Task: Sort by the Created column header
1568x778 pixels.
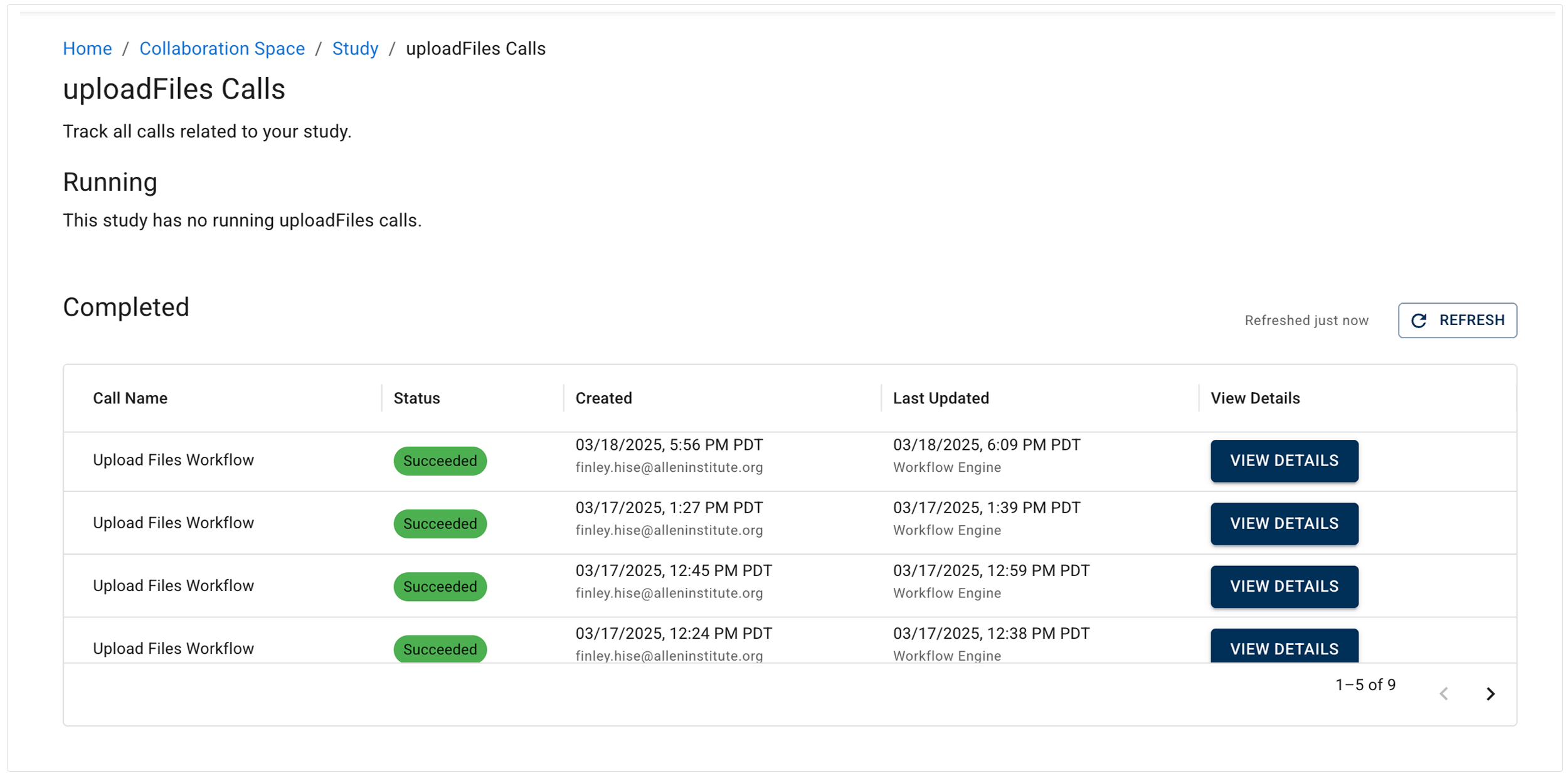Action: (x=603, y=398)
